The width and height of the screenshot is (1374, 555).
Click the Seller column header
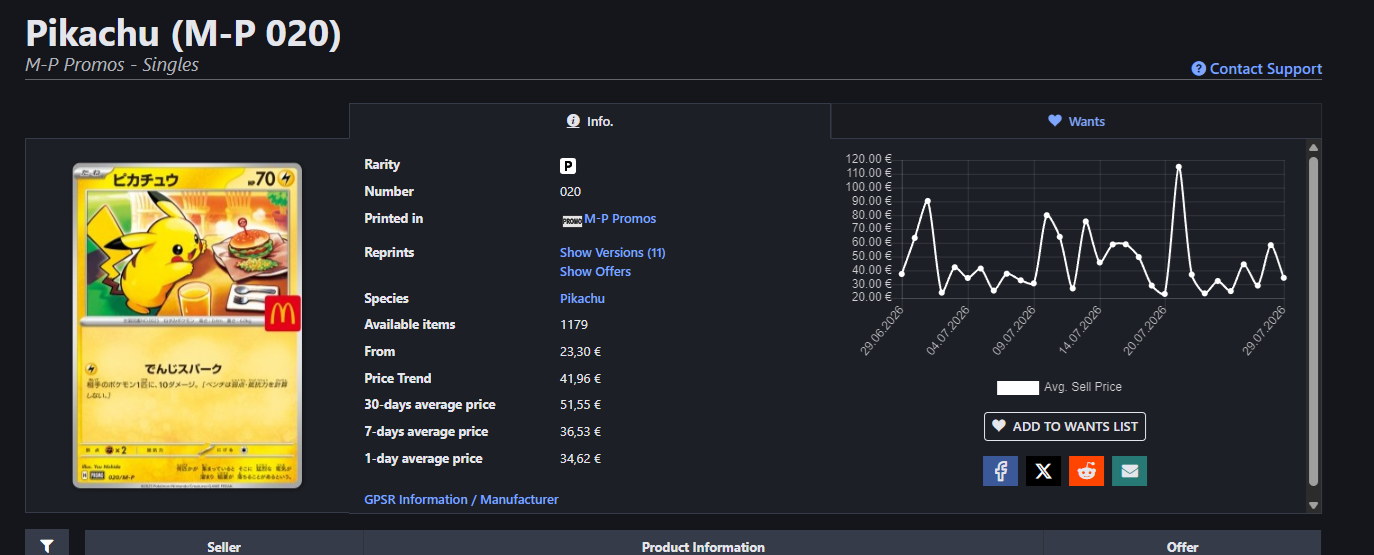coord(224,546)
